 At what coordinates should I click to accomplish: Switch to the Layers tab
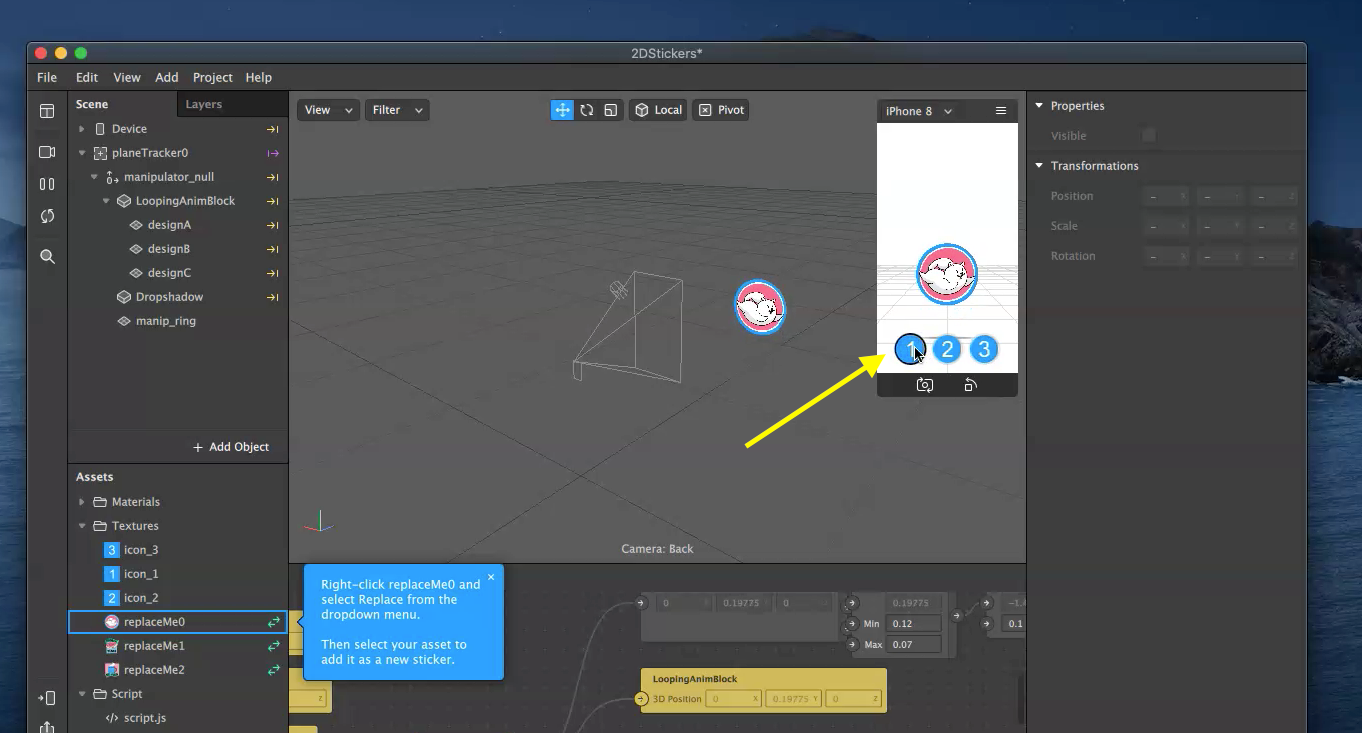[203, 104]
